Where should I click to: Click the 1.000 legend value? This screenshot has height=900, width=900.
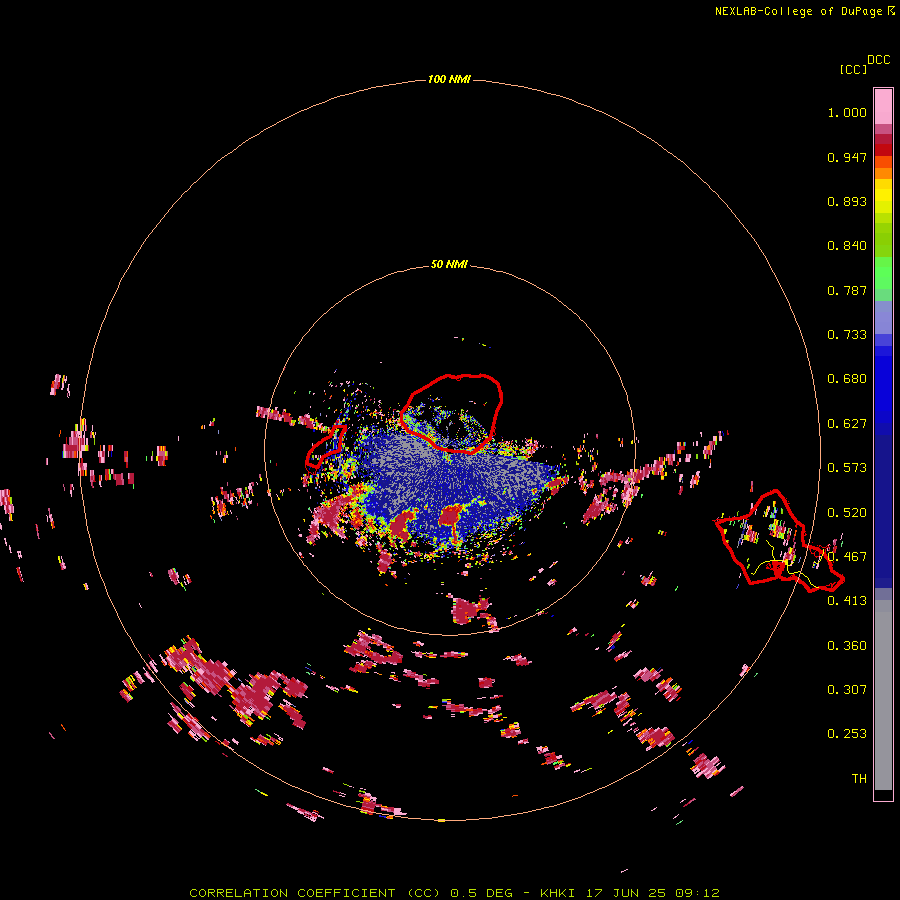pyautogui.click(x=847, y=112)
